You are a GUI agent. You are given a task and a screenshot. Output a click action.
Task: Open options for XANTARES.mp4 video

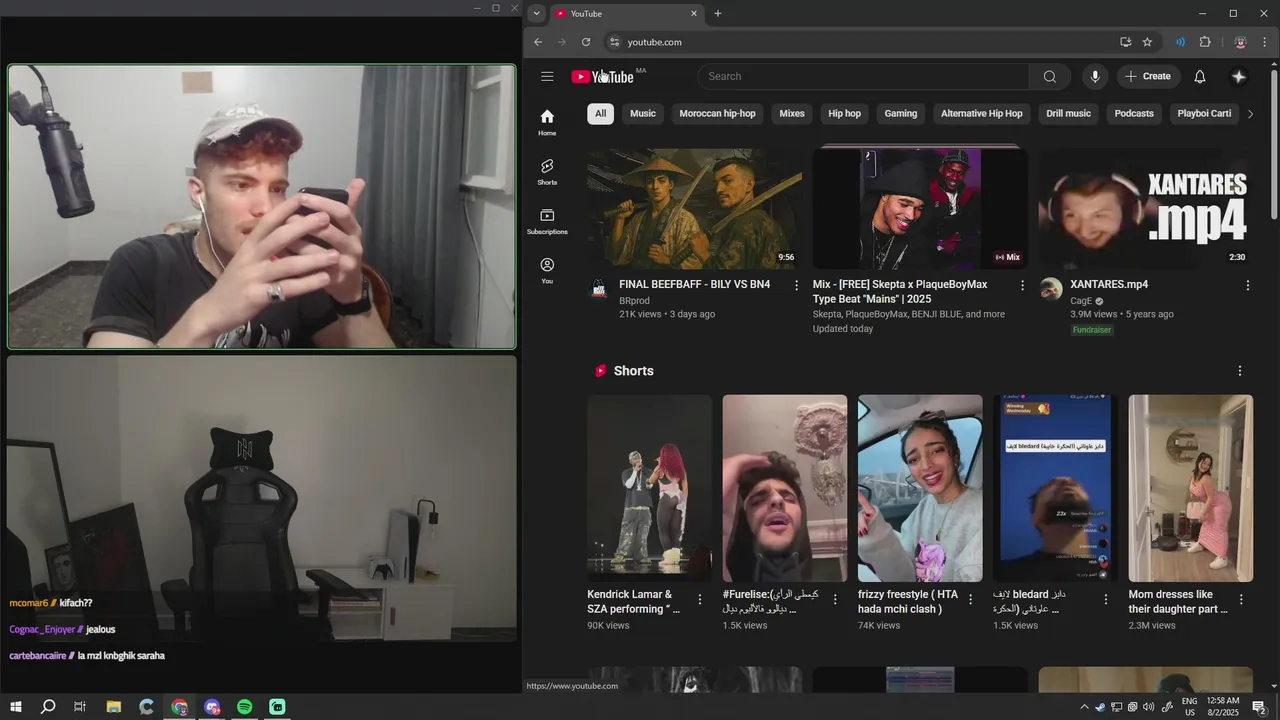(x=1248, y=285)
